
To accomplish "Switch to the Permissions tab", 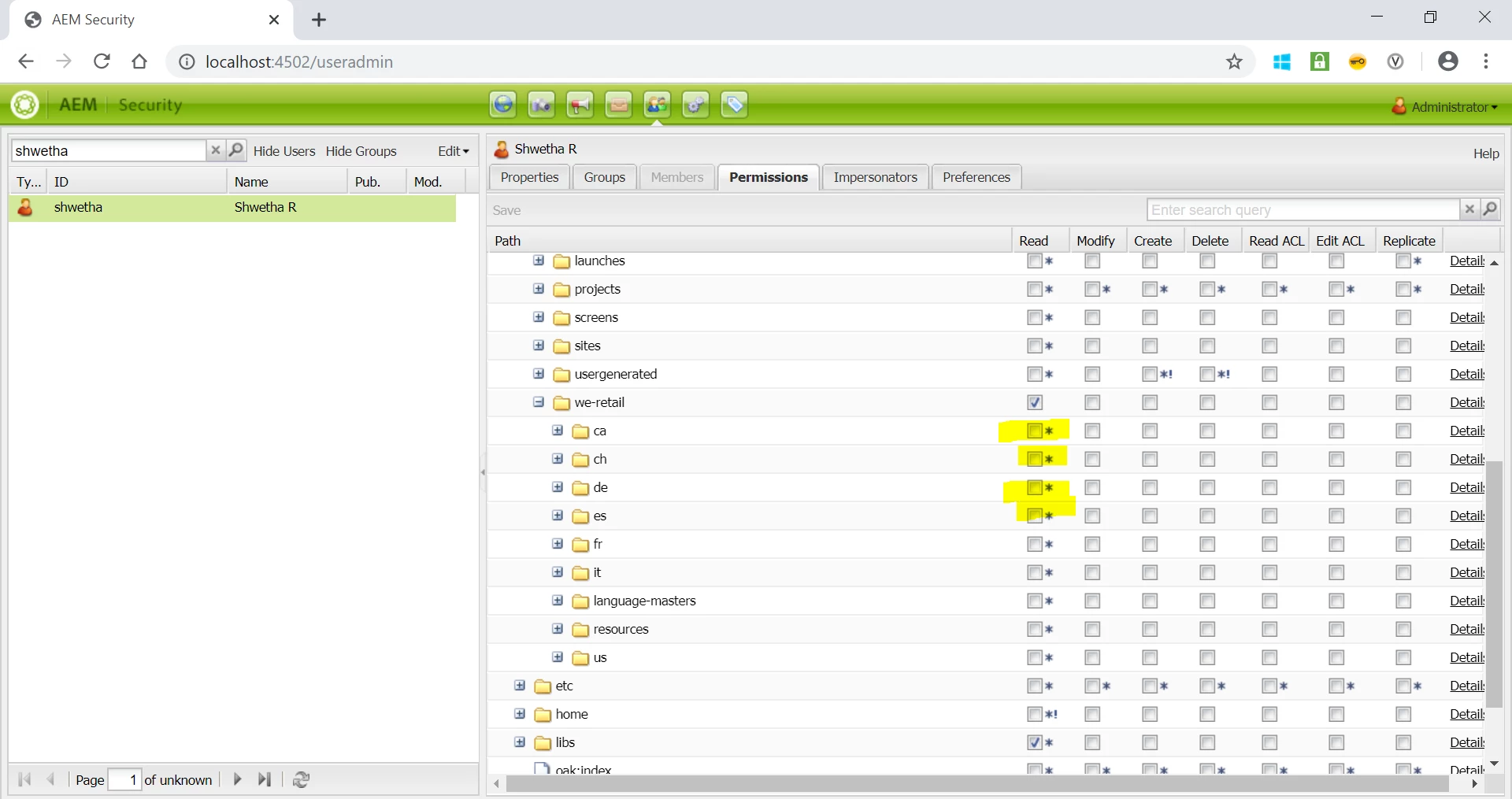I will 769,177.
